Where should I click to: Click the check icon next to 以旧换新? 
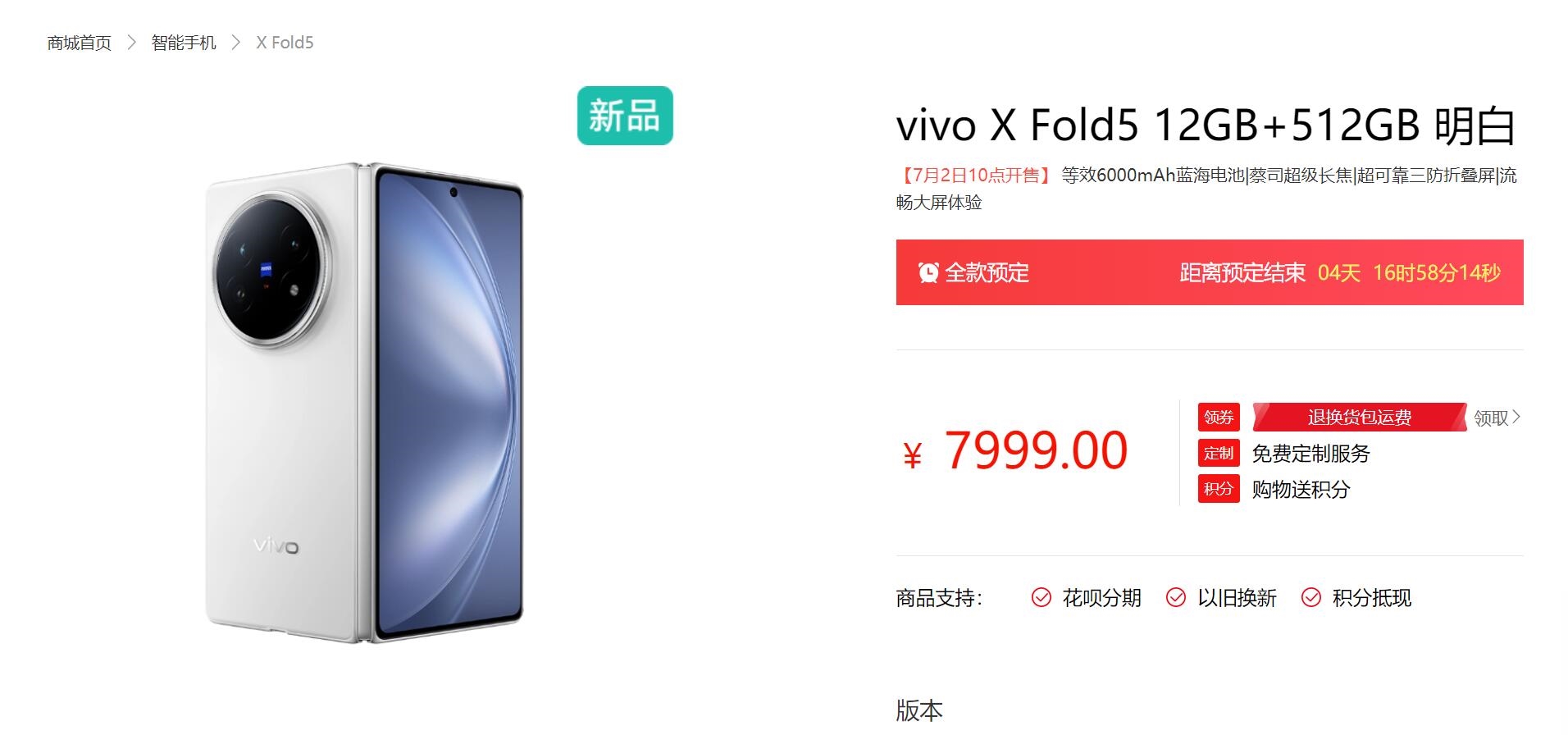point(1176,598)
